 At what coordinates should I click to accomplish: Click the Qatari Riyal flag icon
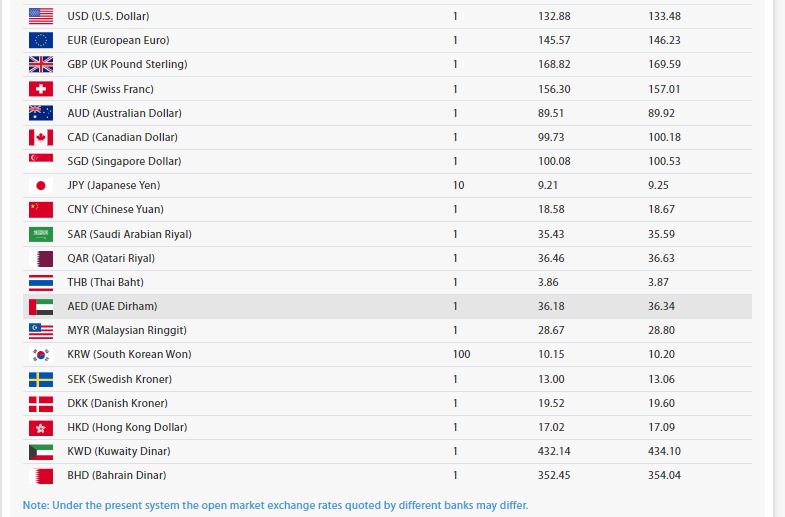[41, 258]
